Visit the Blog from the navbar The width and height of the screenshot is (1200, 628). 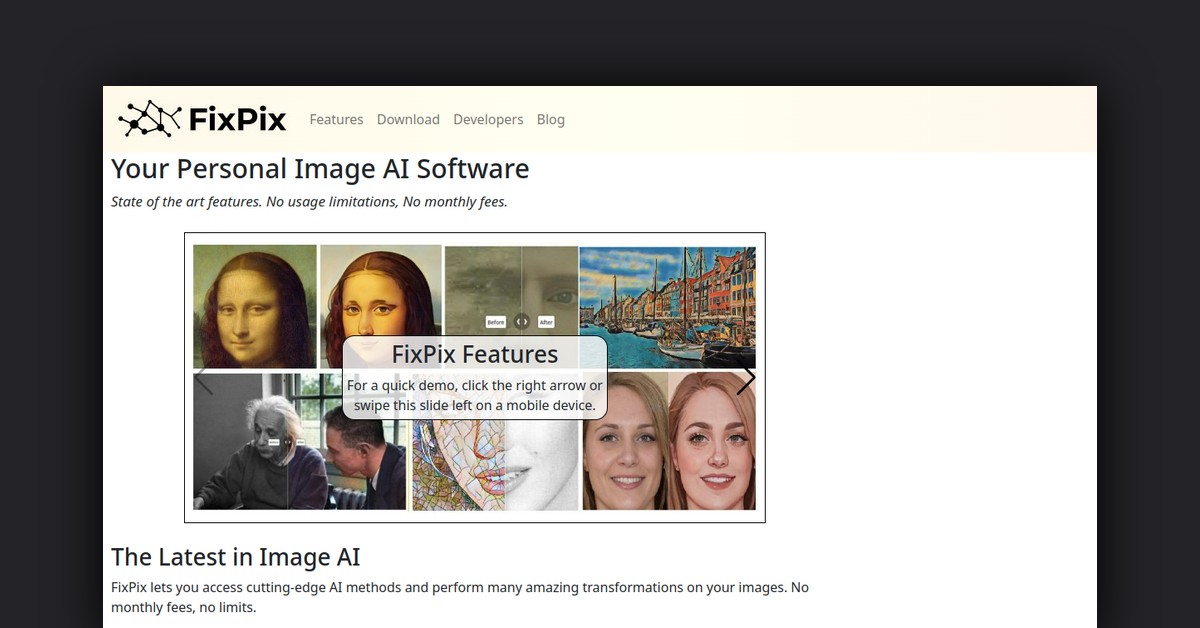click(550, 119)
